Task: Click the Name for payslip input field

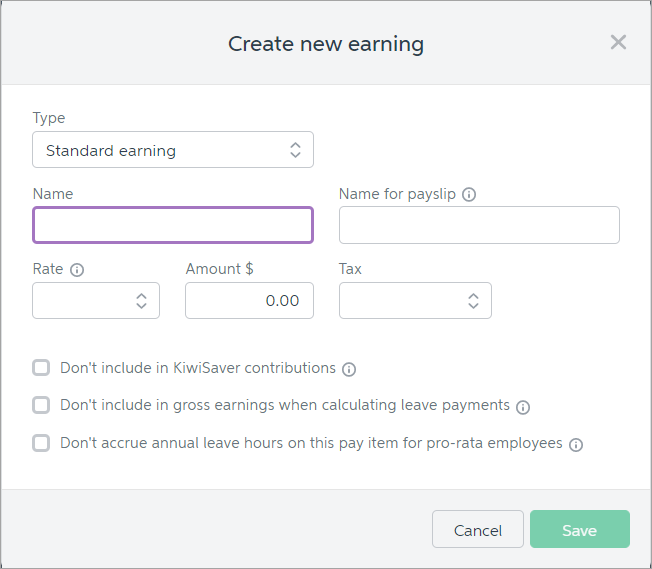Action: [479, 225]
